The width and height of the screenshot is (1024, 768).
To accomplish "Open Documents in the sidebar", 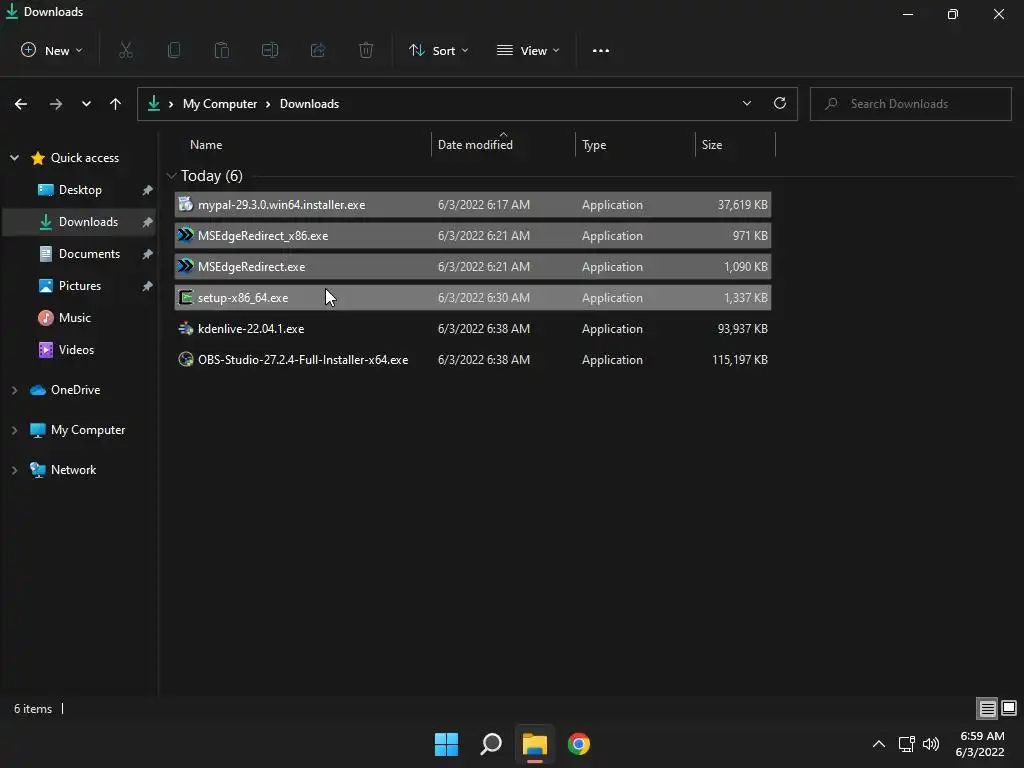I will [x=80, y=253].
